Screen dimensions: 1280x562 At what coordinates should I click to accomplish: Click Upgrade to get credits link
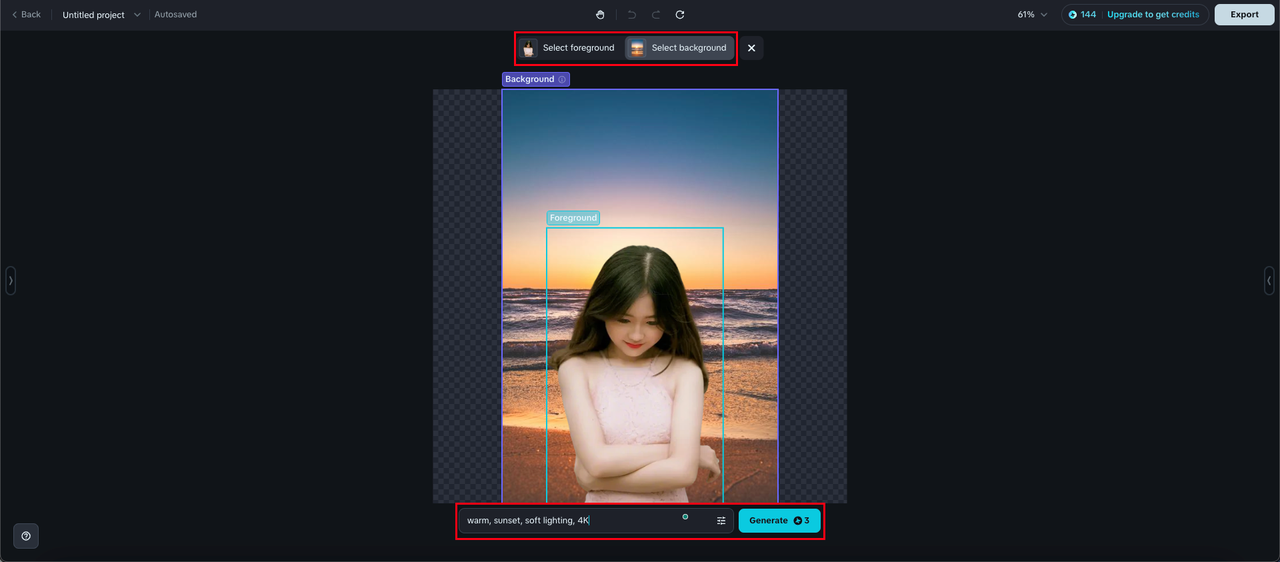[x=1153, y=15]
